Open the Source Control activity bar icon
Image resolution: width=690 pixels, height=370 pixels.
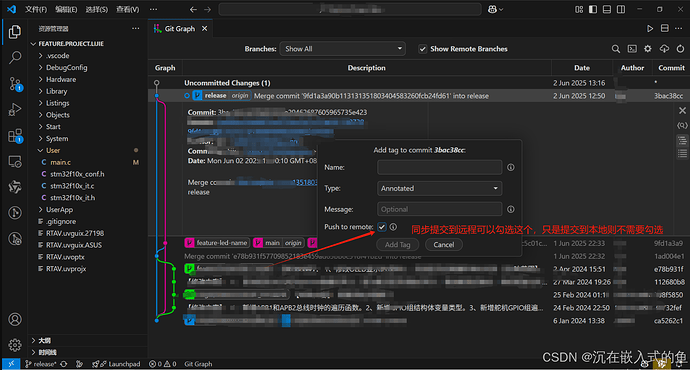pyautogui.click(x=15, y=83)
